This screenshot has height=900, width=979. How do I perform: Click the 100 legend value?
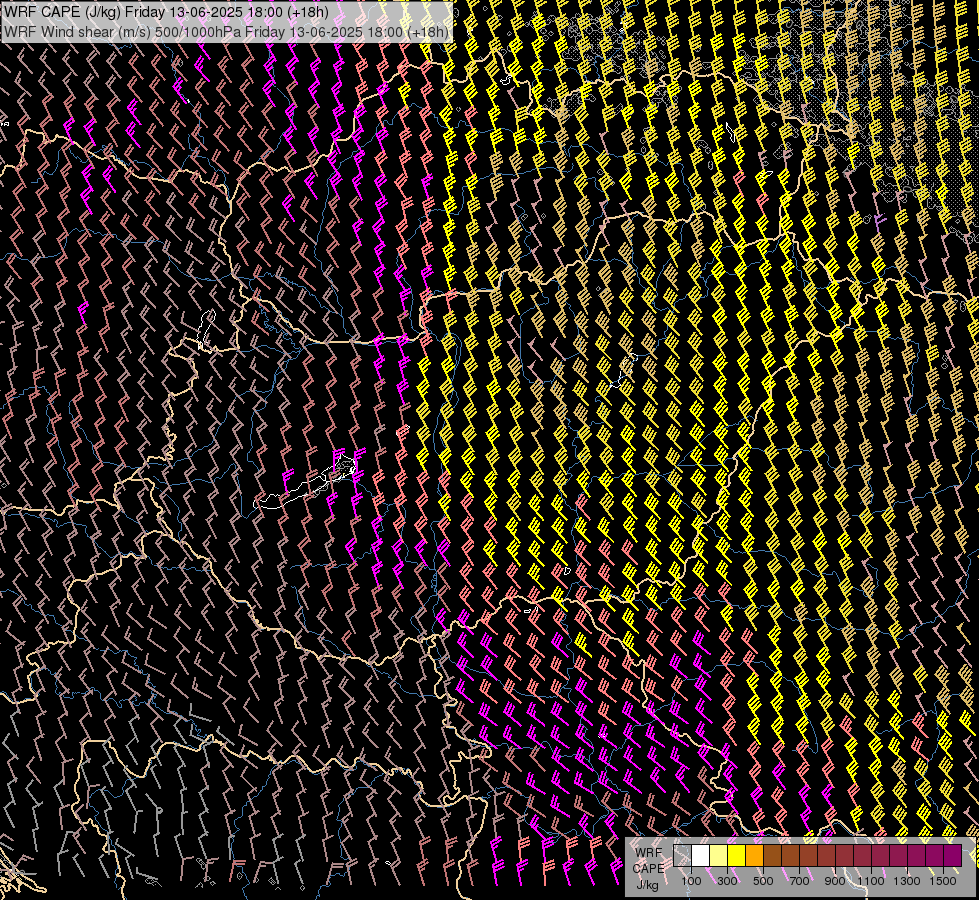(x=691, y=881)
